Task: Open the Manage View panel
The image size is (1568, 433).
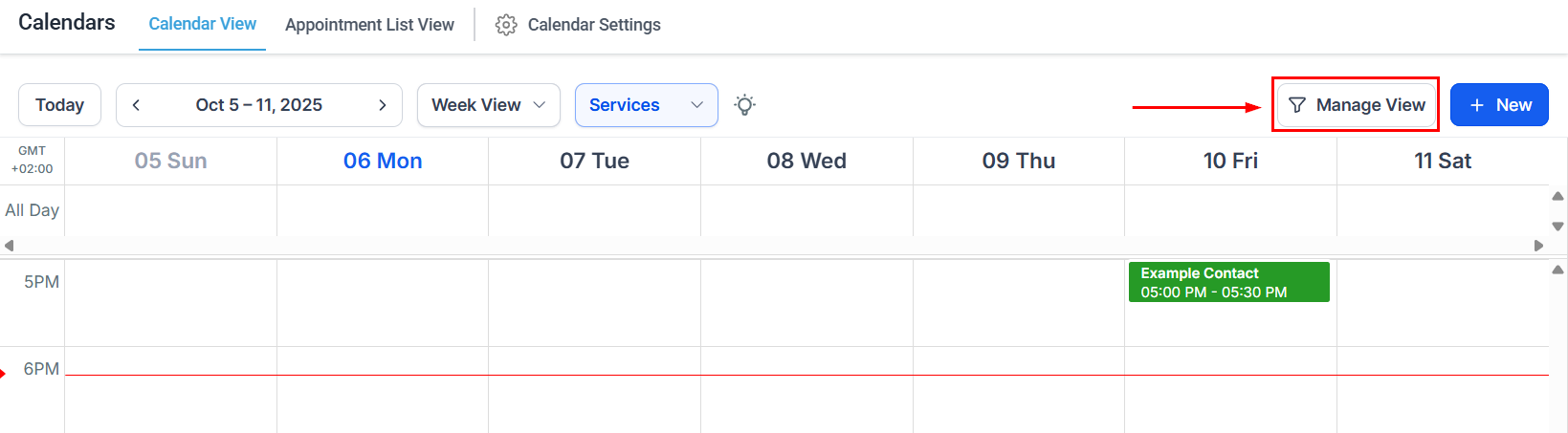Action: coord(1357,105)
